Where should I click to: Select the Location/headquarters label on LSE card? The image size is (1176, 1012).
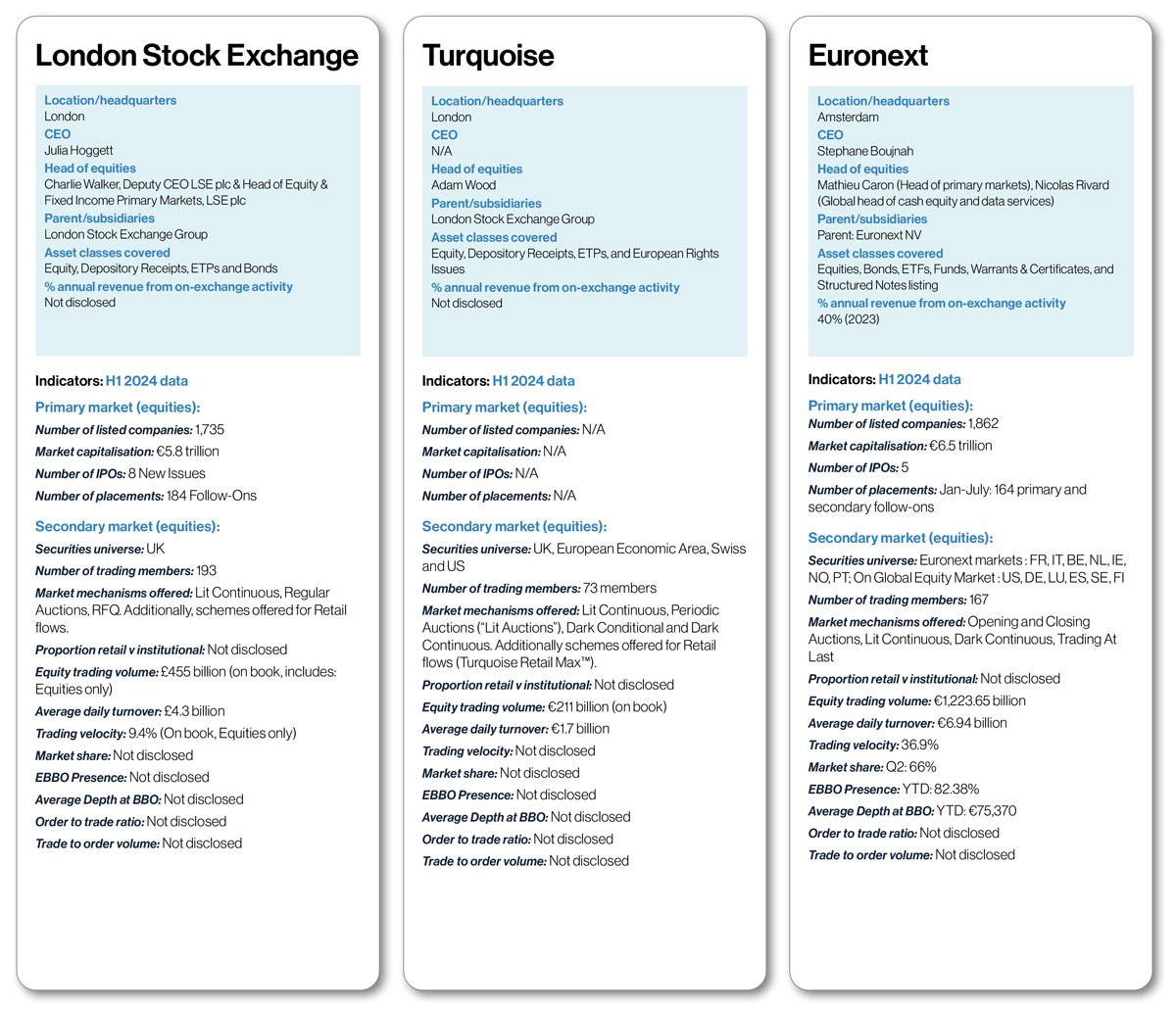(110, 100)
